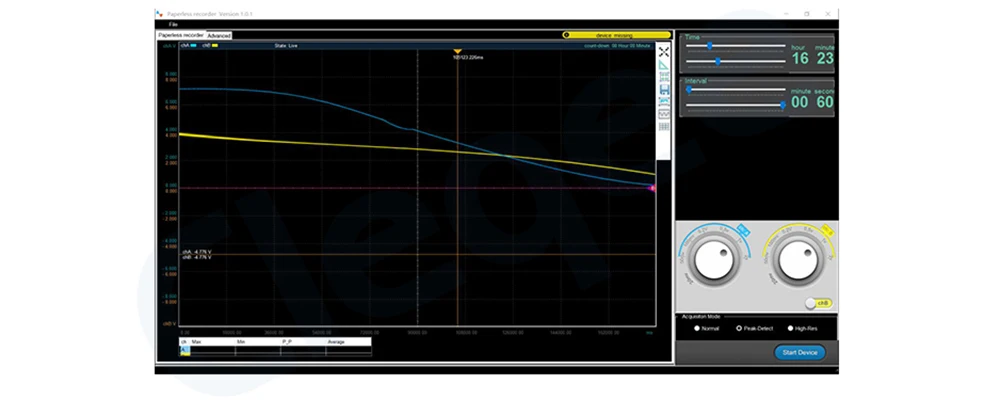
Task: Click the blue chA voltage knob
Action: click(712, 262)
